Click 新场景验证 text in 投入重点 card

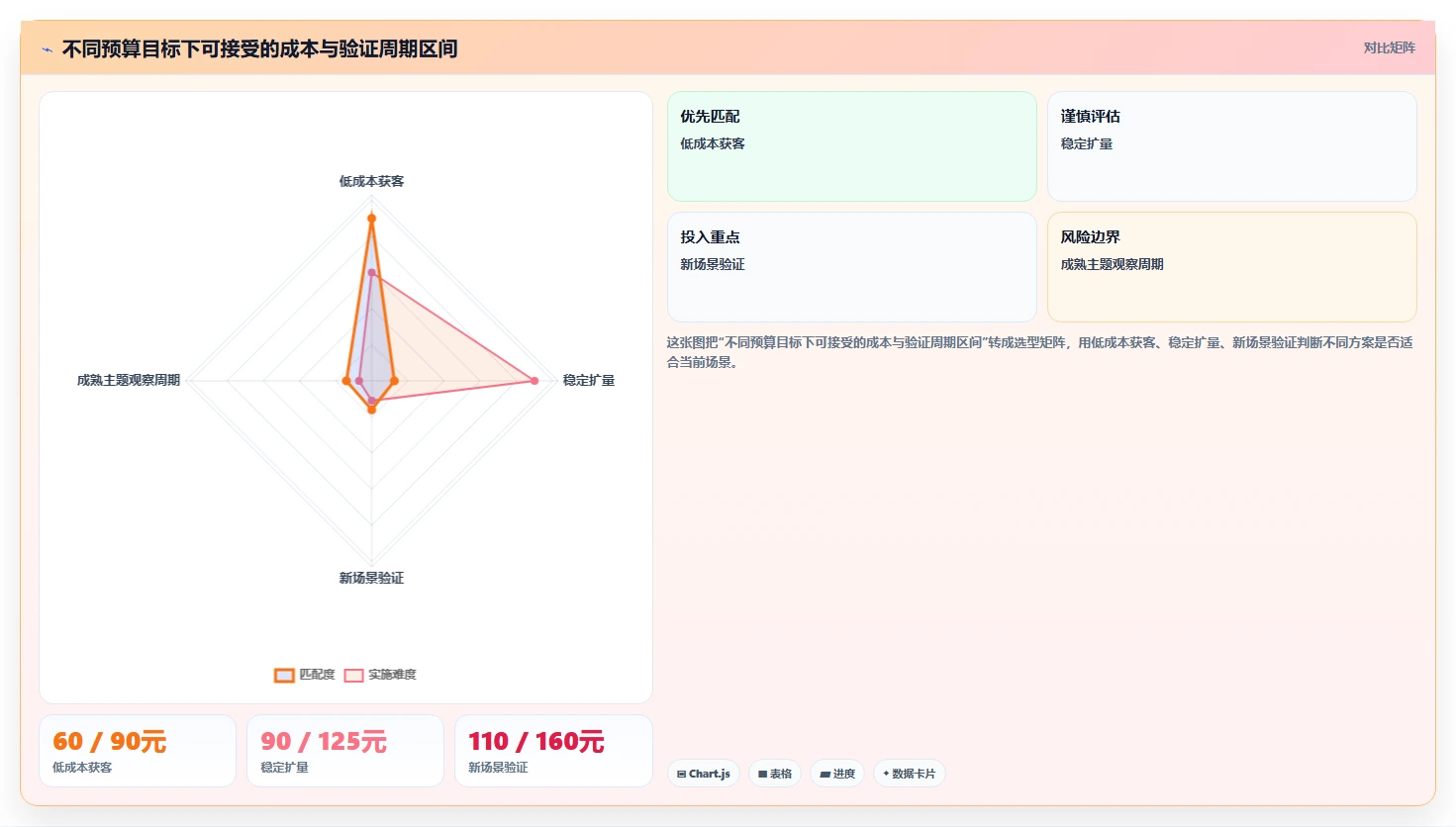pos(713,264)
